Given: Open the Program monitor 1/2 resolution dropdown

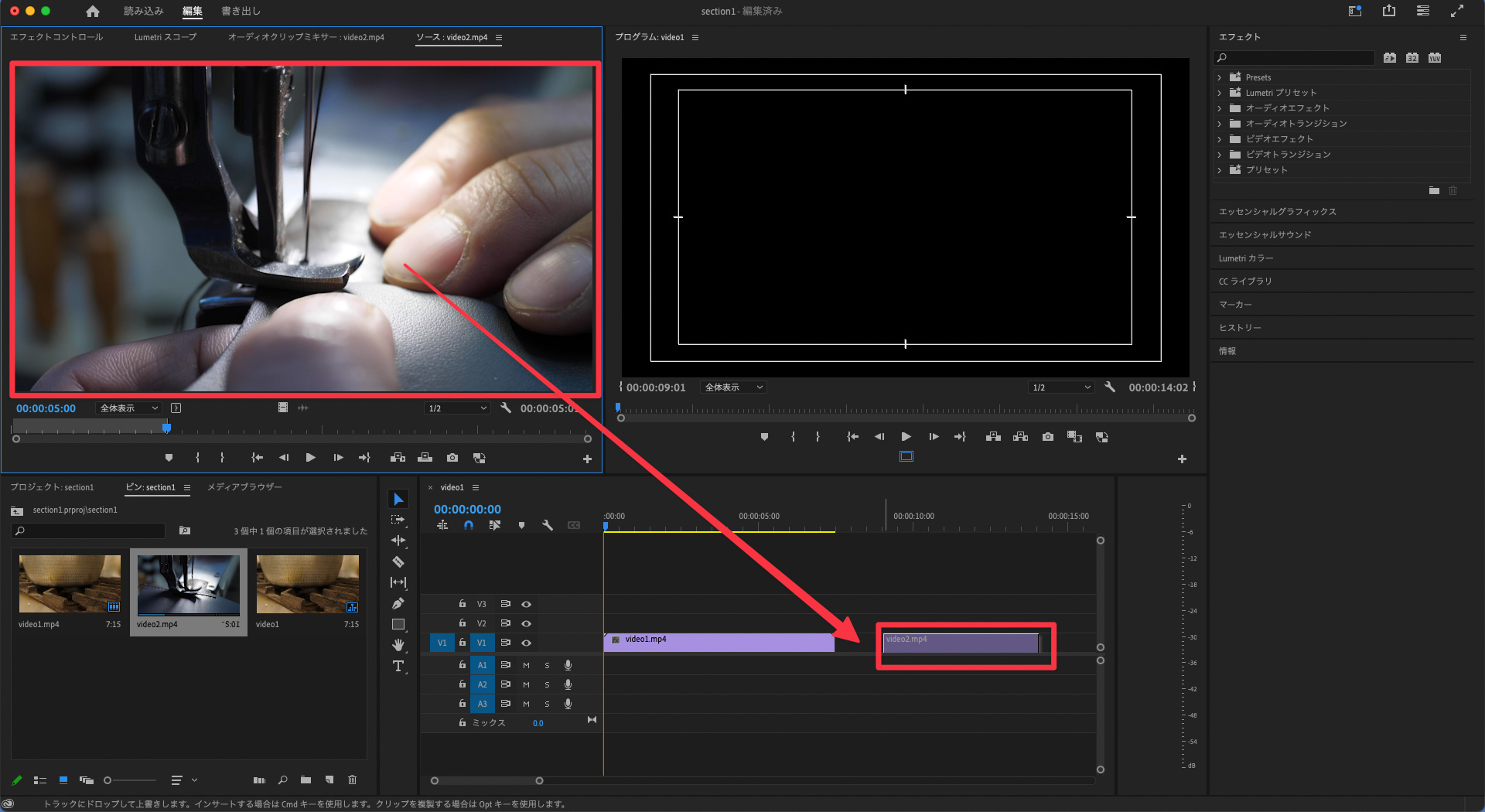Looking at the screenshot, I should pos(1060,387).
